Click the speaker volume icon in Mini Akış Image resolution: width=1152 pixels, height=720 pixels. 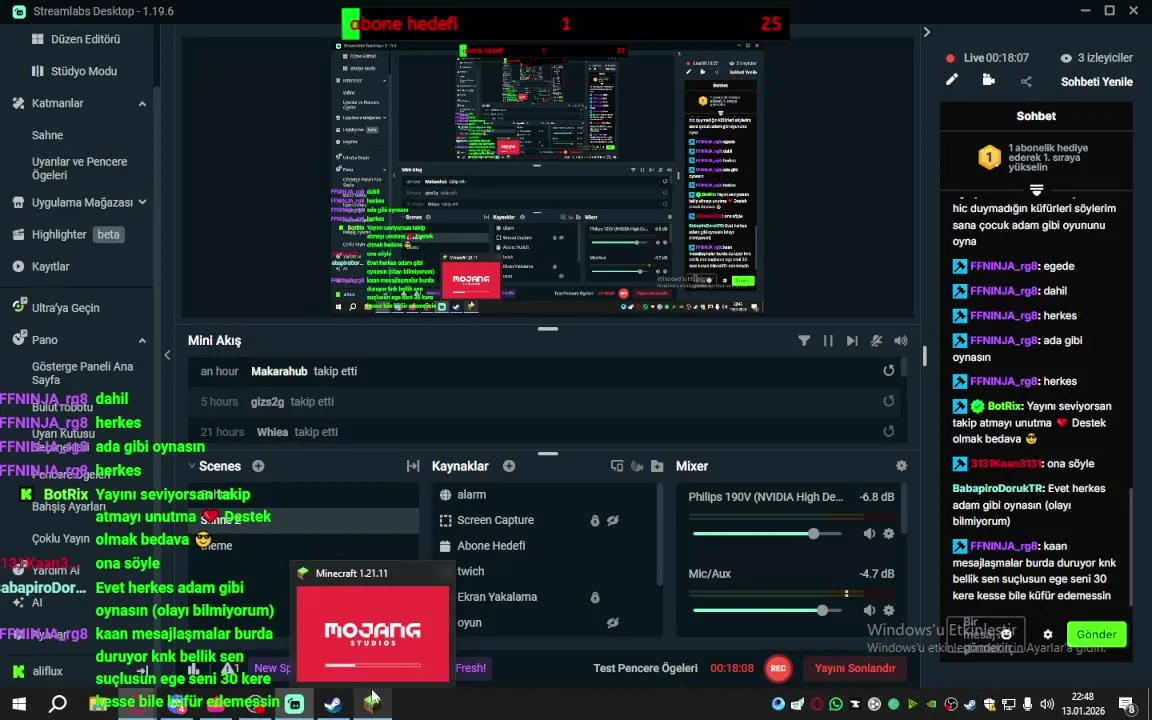901,341
